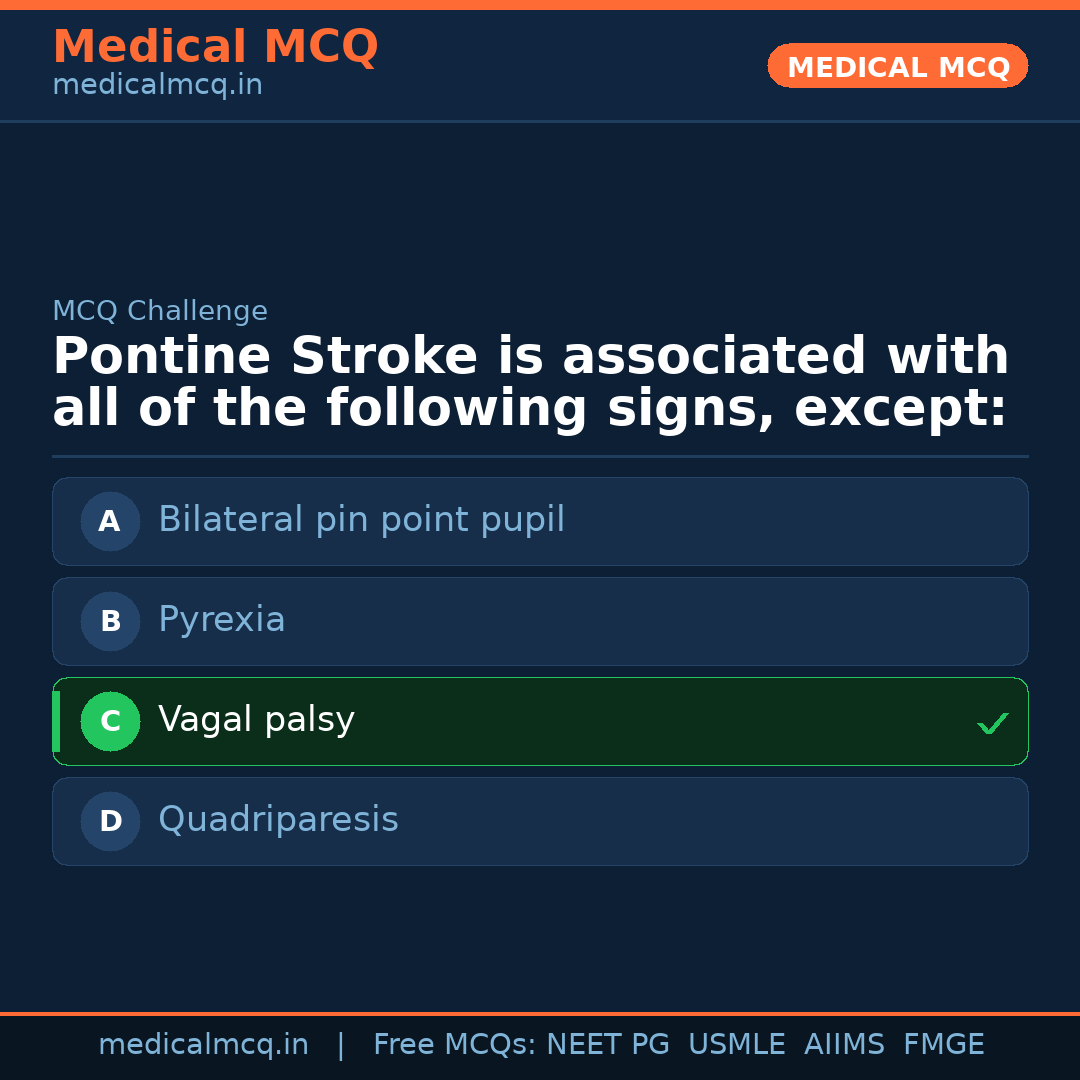This screenshot has width=1080, height=1080.
Task: Expand the selected Vagal palsy answer card
Action: coord(540,721)
